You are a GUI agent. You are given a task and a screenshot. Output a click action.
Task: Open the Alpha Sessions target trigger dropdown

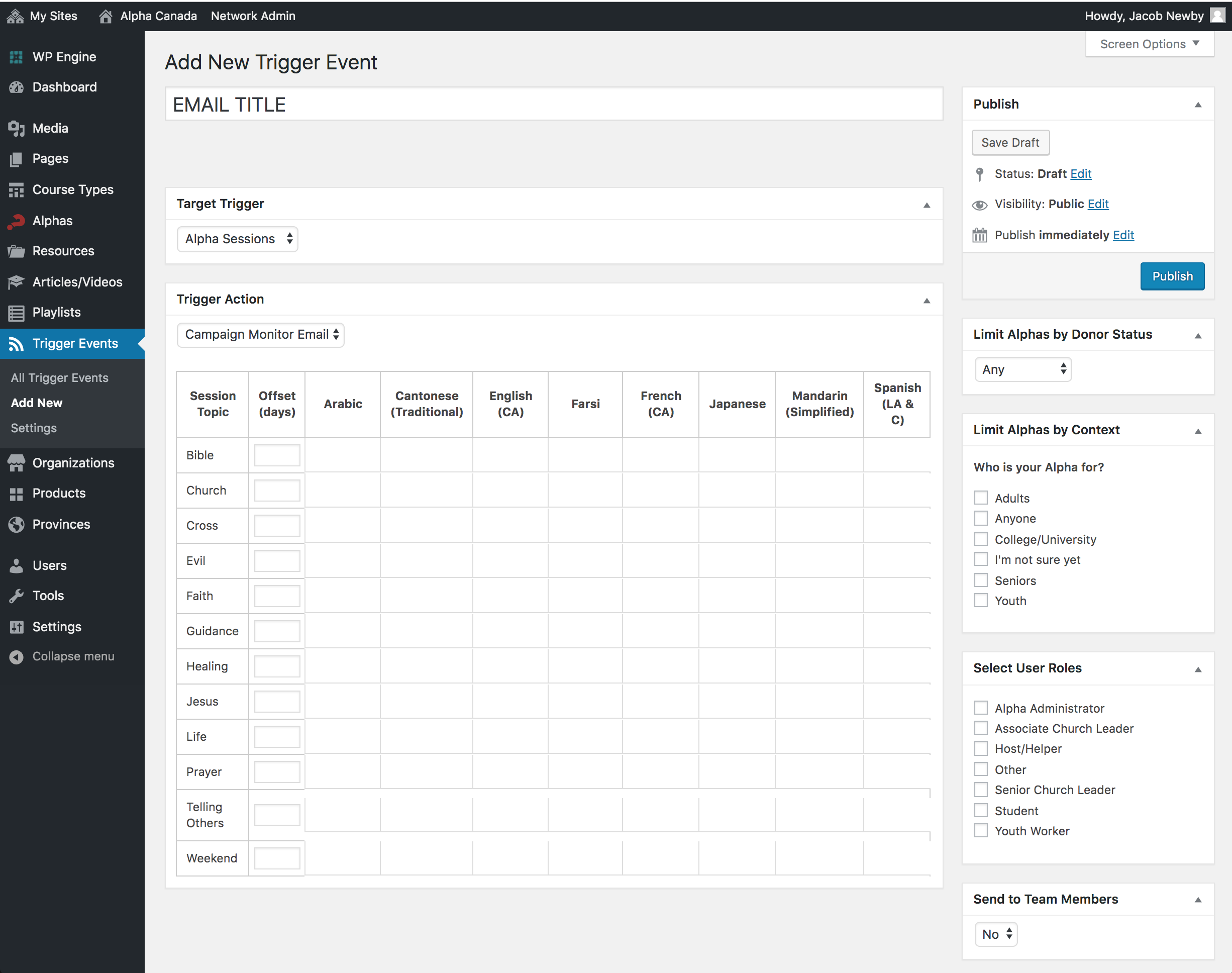pyautogui.click(x=237, y=239)
